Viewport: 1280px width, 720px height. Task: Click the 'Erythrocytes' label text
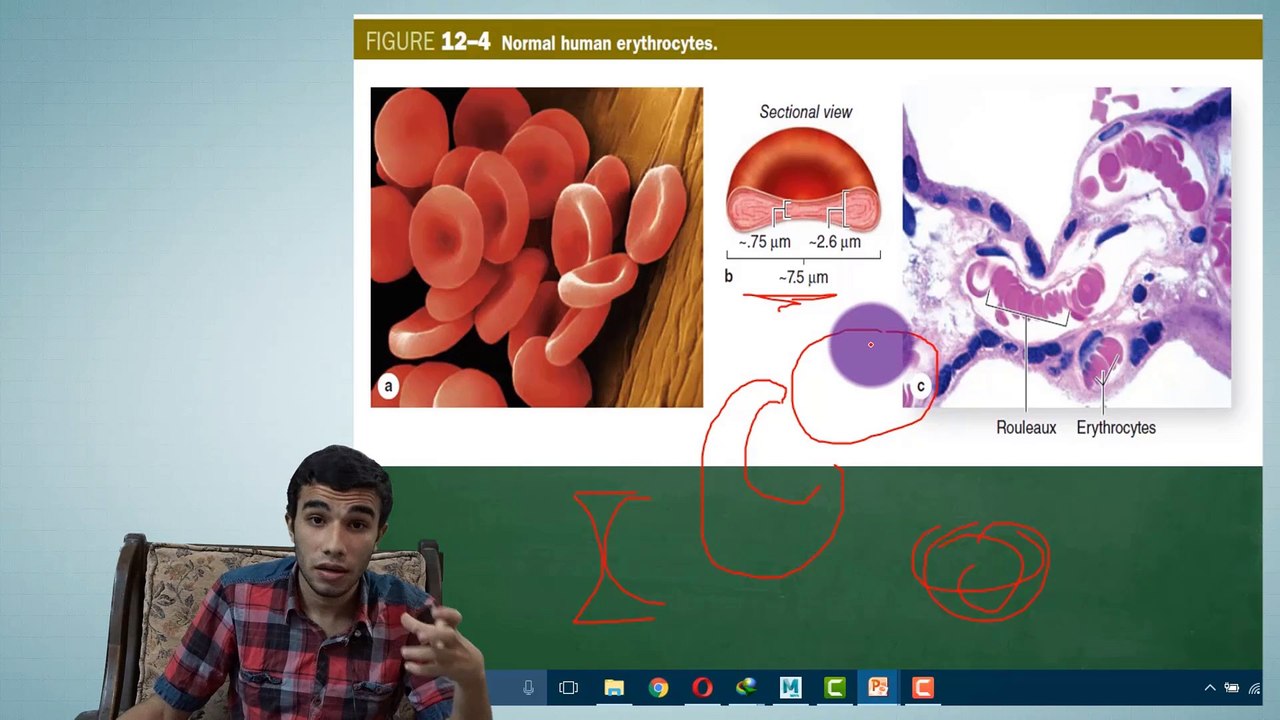pyautogui.click(x=1116, y=427)
